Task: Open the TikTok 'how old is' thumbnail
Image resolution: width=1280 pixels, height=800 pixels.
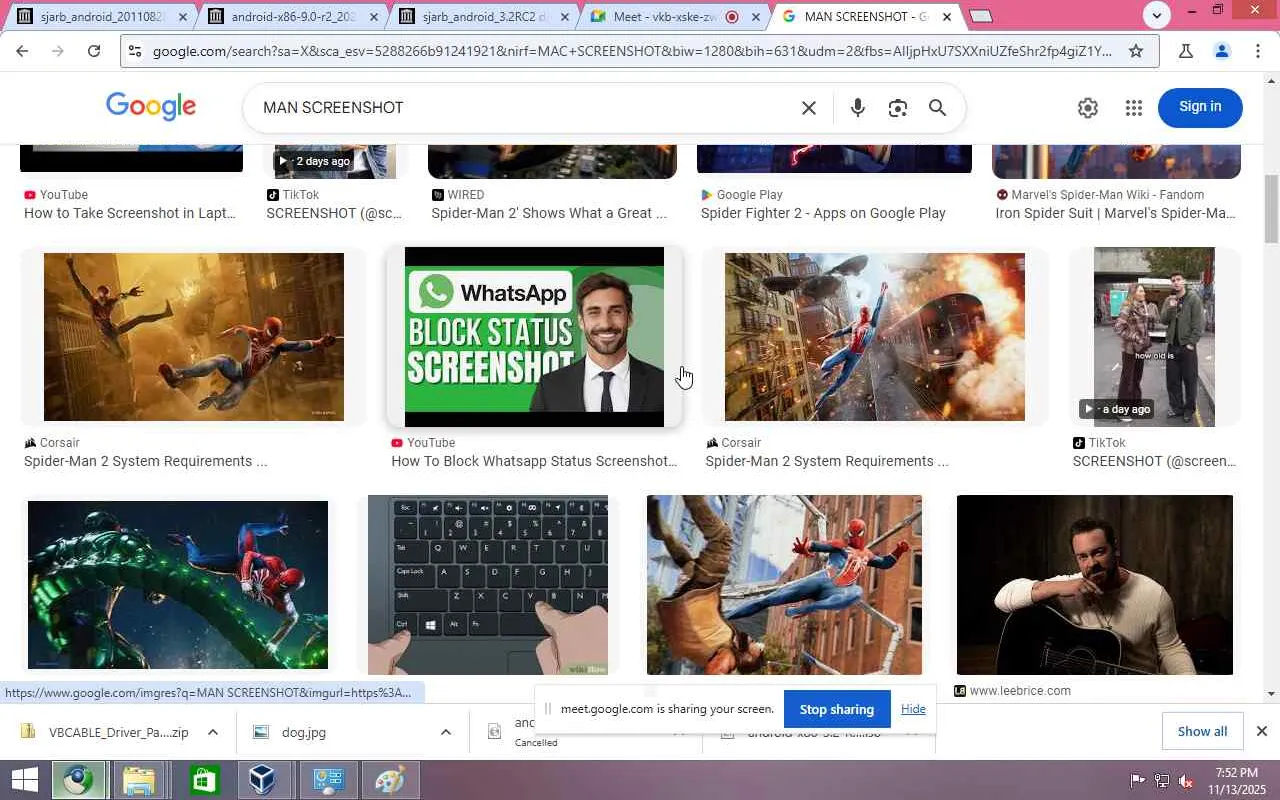Action: (1154, 337)
